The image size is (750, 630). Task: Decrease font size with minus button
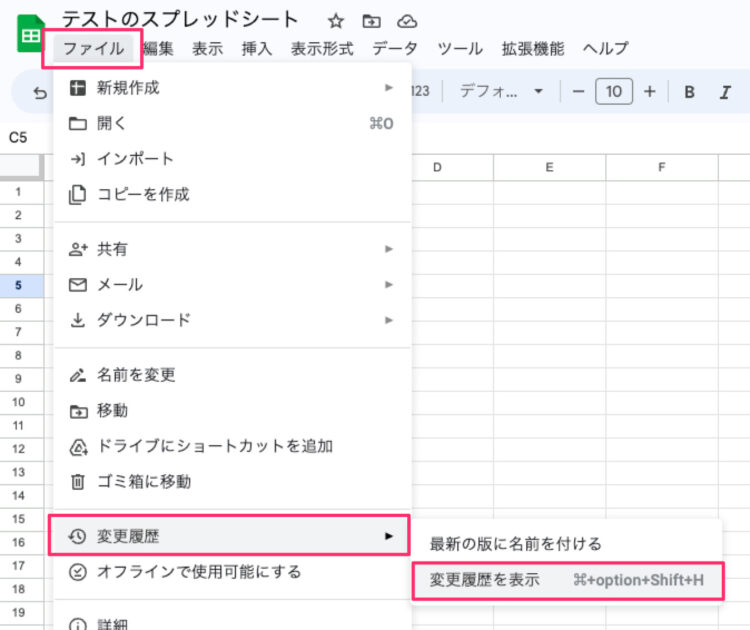pos(578,91)
